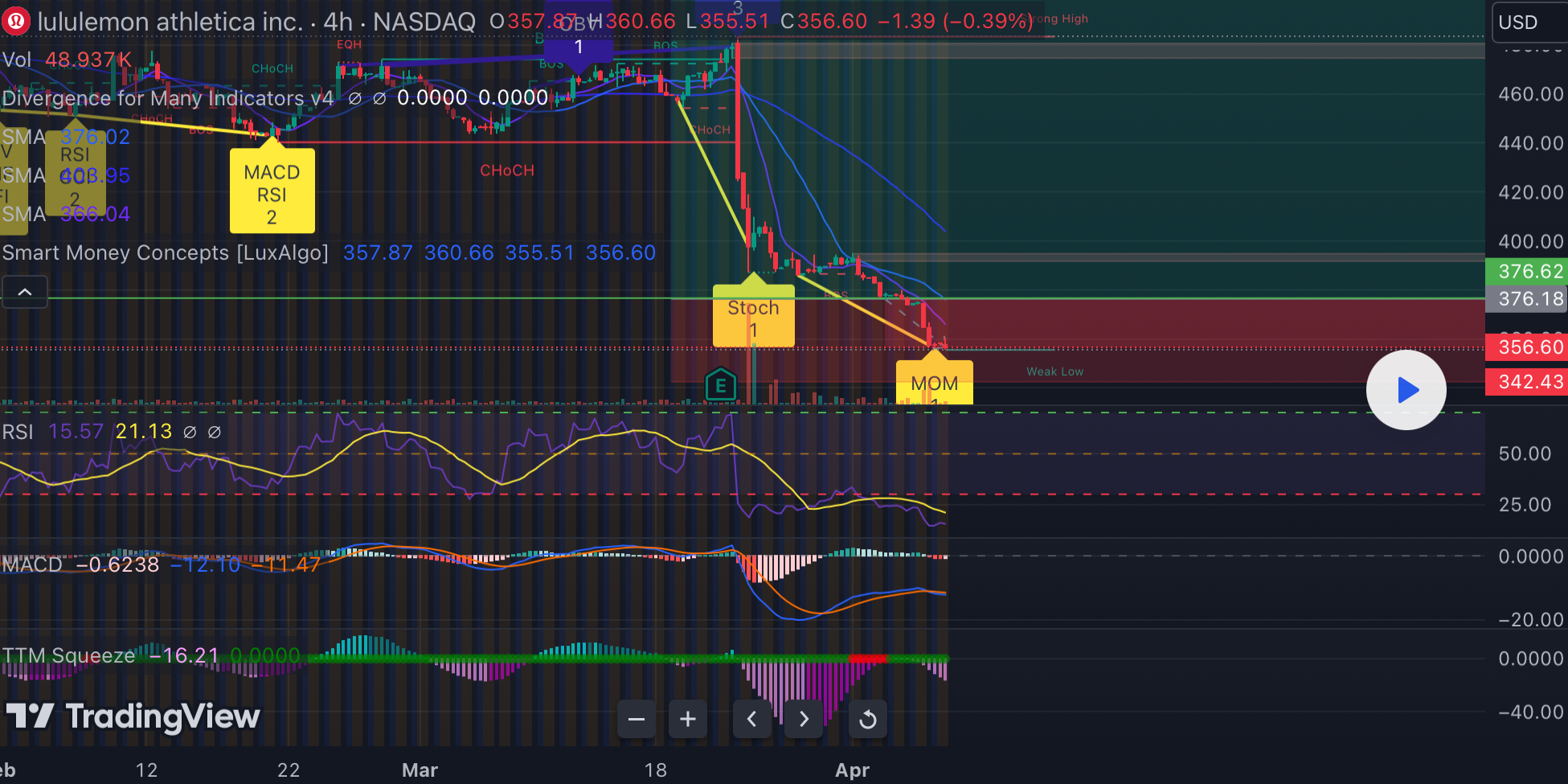This screenshot has height=784, width=1568.
Task: Click the lululemon logo icon
Action: [15, 22]
